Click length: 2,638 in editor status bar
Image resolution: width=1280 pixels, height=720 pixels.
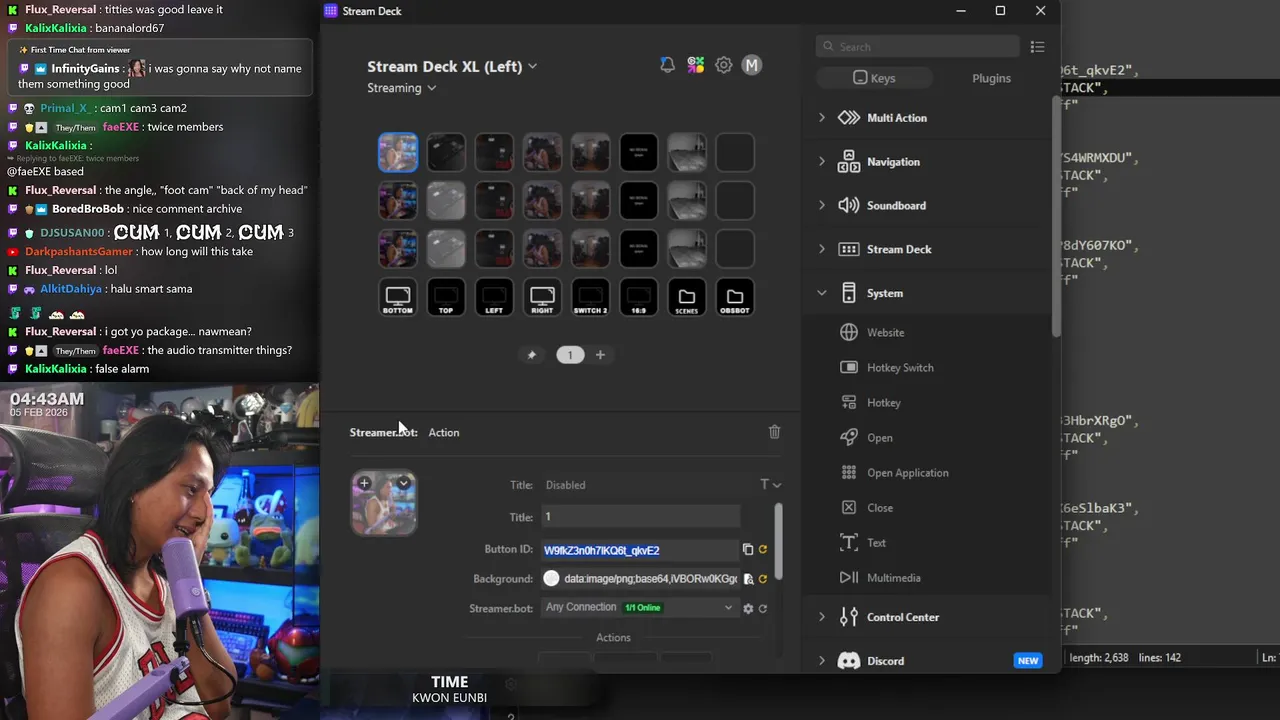(x=1099, y=658)
